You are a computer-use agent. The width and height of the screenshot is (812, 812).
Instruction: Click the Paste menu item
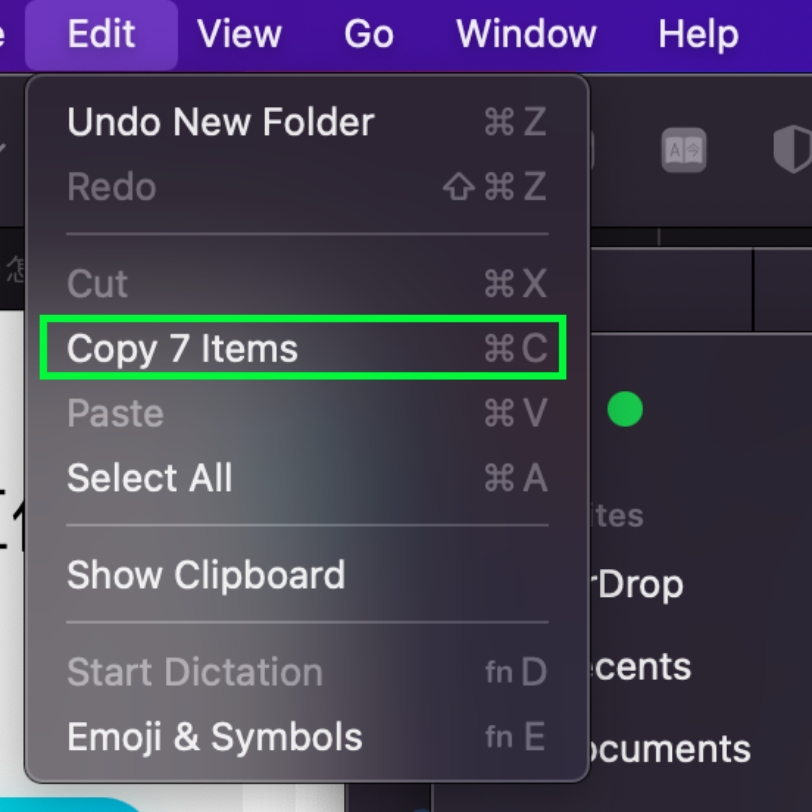307,413
